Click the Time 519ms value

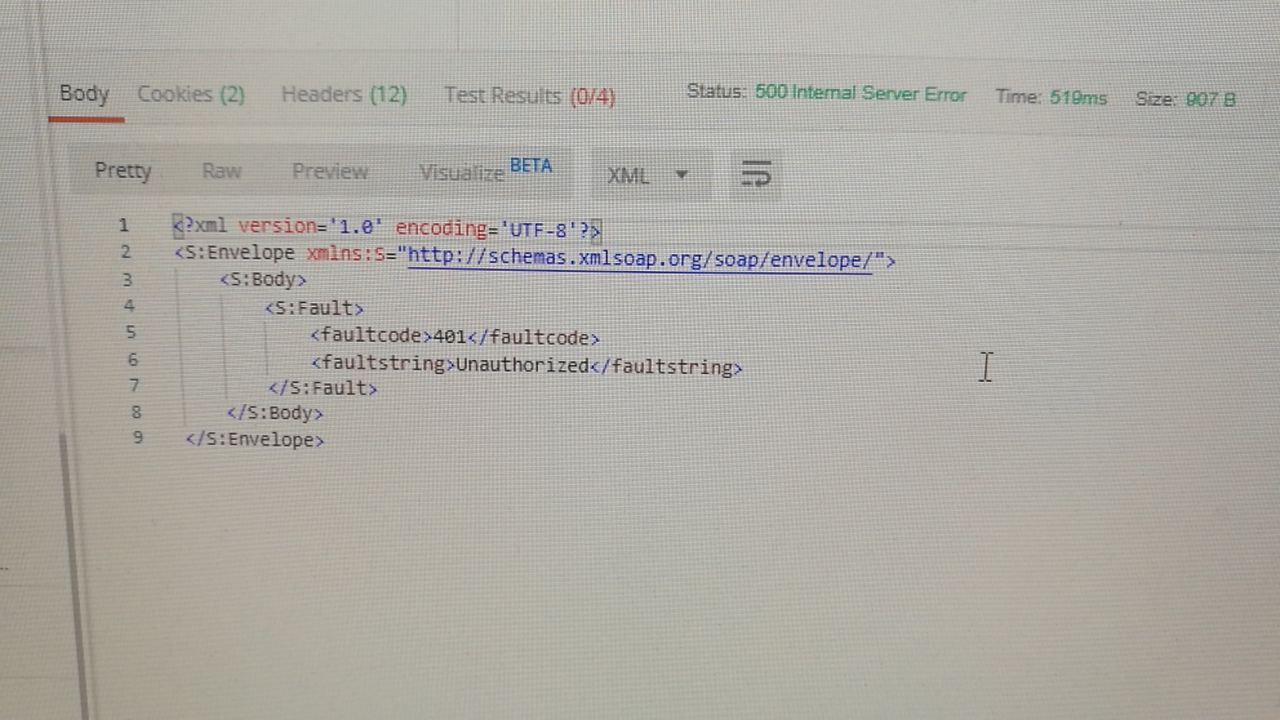coord(1078,98)
